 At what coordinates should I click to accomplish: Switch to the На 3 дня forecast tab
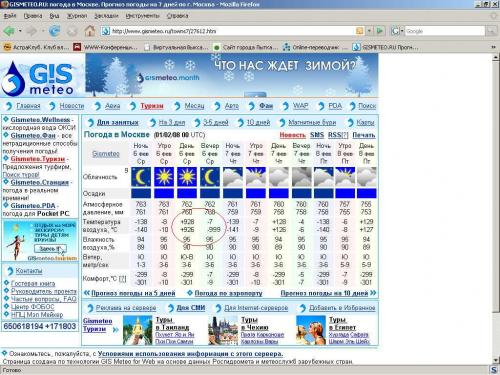[172, 122]
